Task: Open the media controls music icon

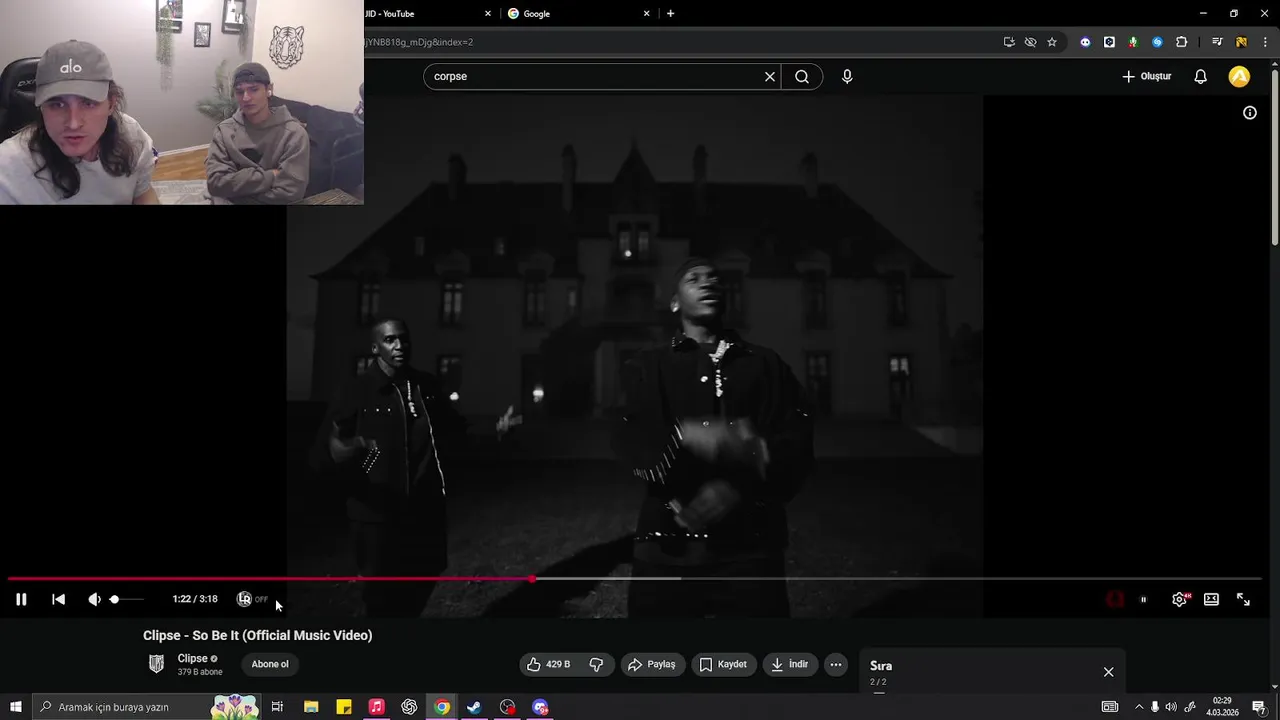Action: 1216,42
